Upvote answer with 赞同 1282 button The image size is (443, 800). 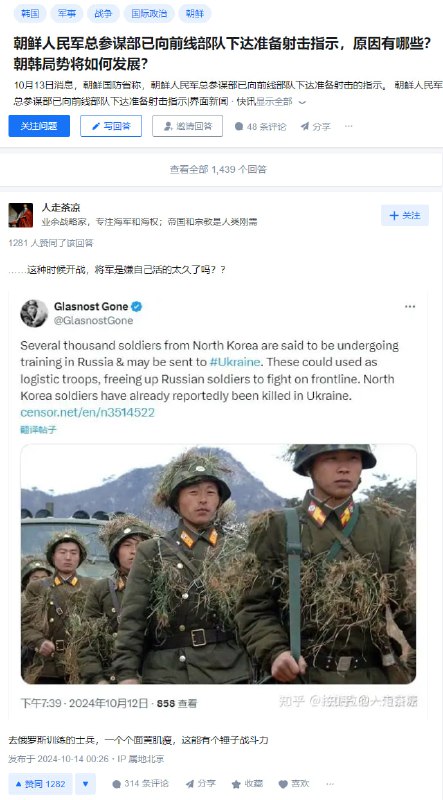[x=40, y=784]
